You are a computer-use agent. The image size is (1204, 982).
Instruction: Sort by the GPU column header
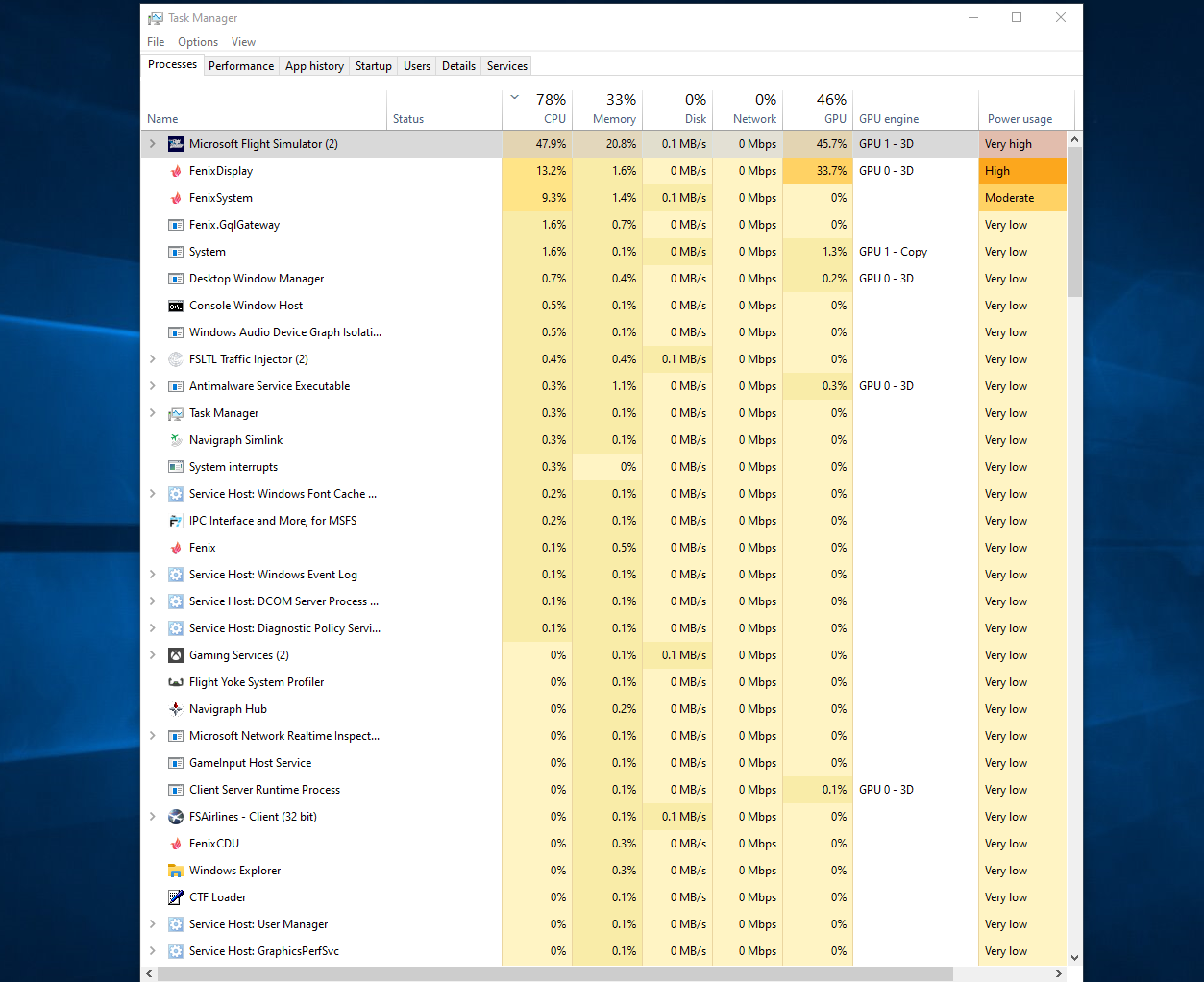(818, 110)
